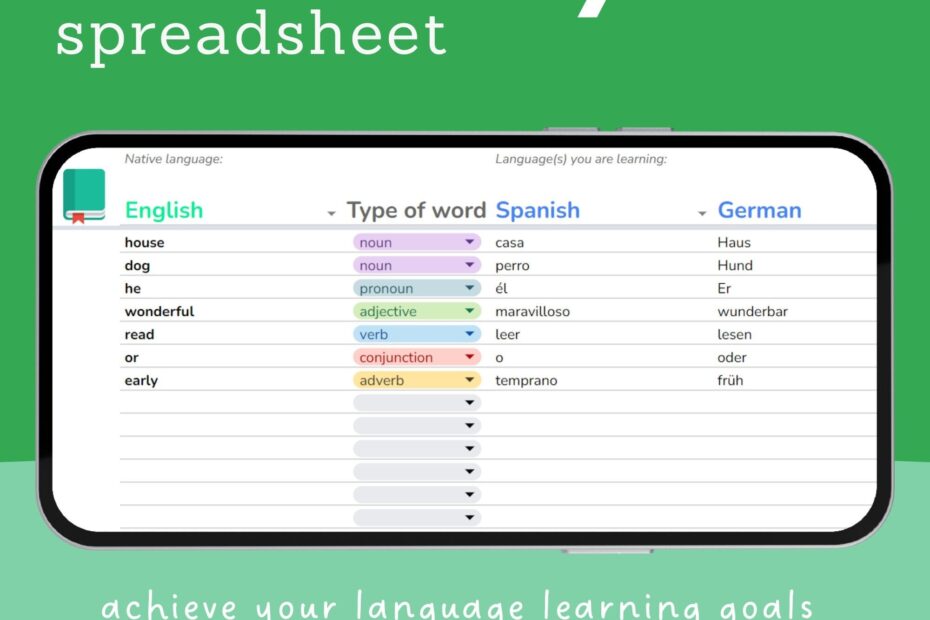Select the English cell he
930x620 pixels.
(133, 288)
